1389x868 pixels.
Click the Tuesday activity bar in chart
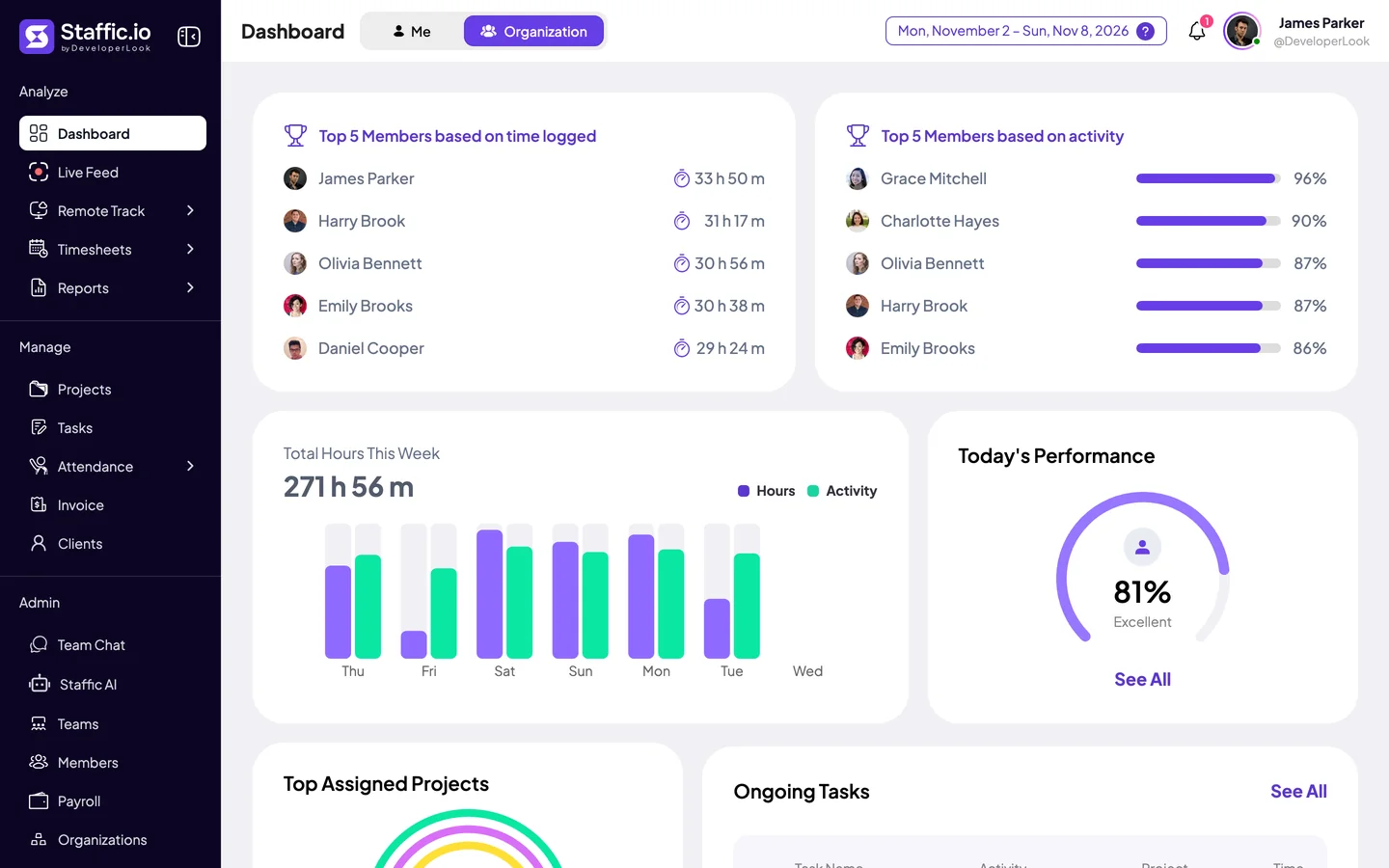(x=747, y=606)
